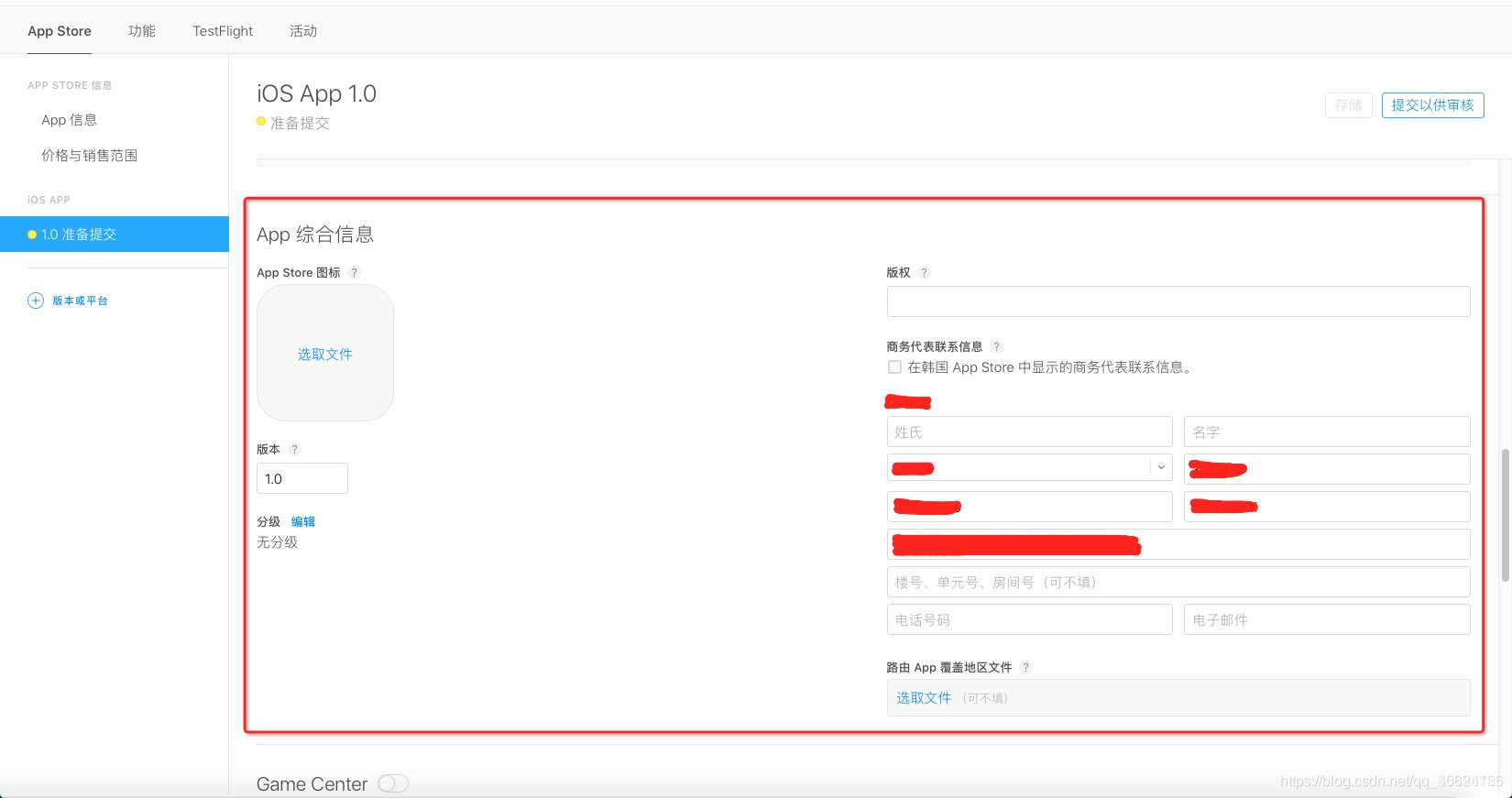Check 在韩国 App Store 中显示 checkbox
This screenshot has height=798, width=1512.
tap(894, 366)
